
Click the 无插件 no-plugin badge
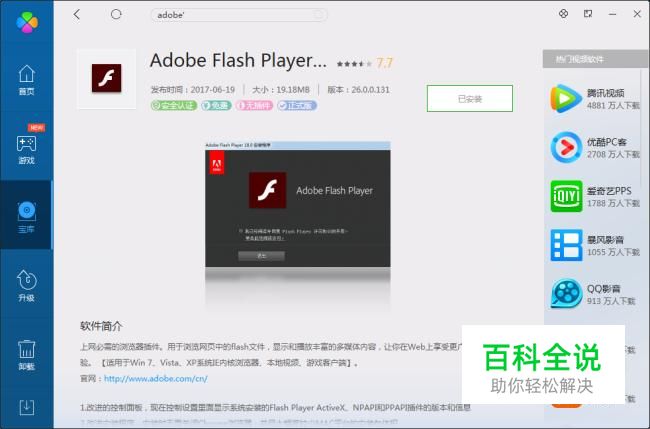254,106
